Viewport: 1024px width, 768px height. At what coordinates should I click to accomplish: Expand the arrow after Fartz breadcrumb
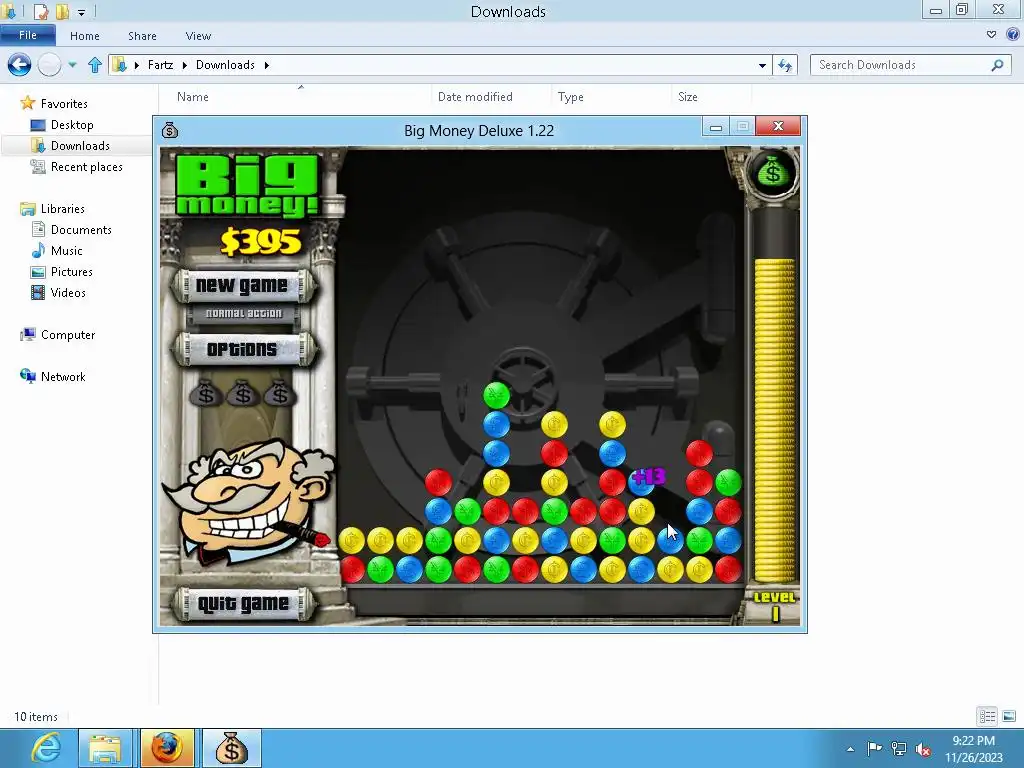click(x=185, y=65)
